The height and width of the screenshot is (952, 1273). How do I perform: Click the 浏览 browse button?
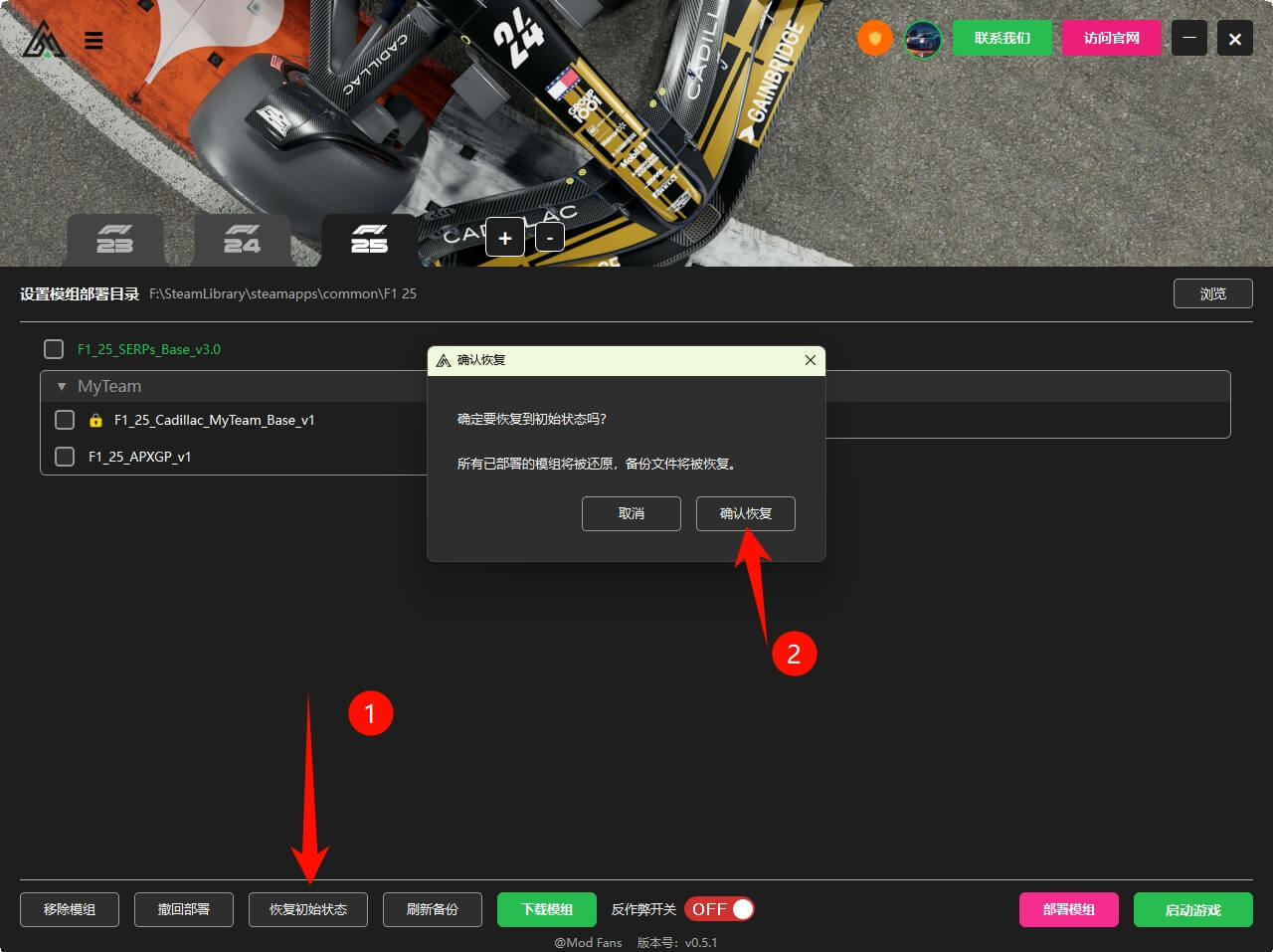[x=1212, y=293]
